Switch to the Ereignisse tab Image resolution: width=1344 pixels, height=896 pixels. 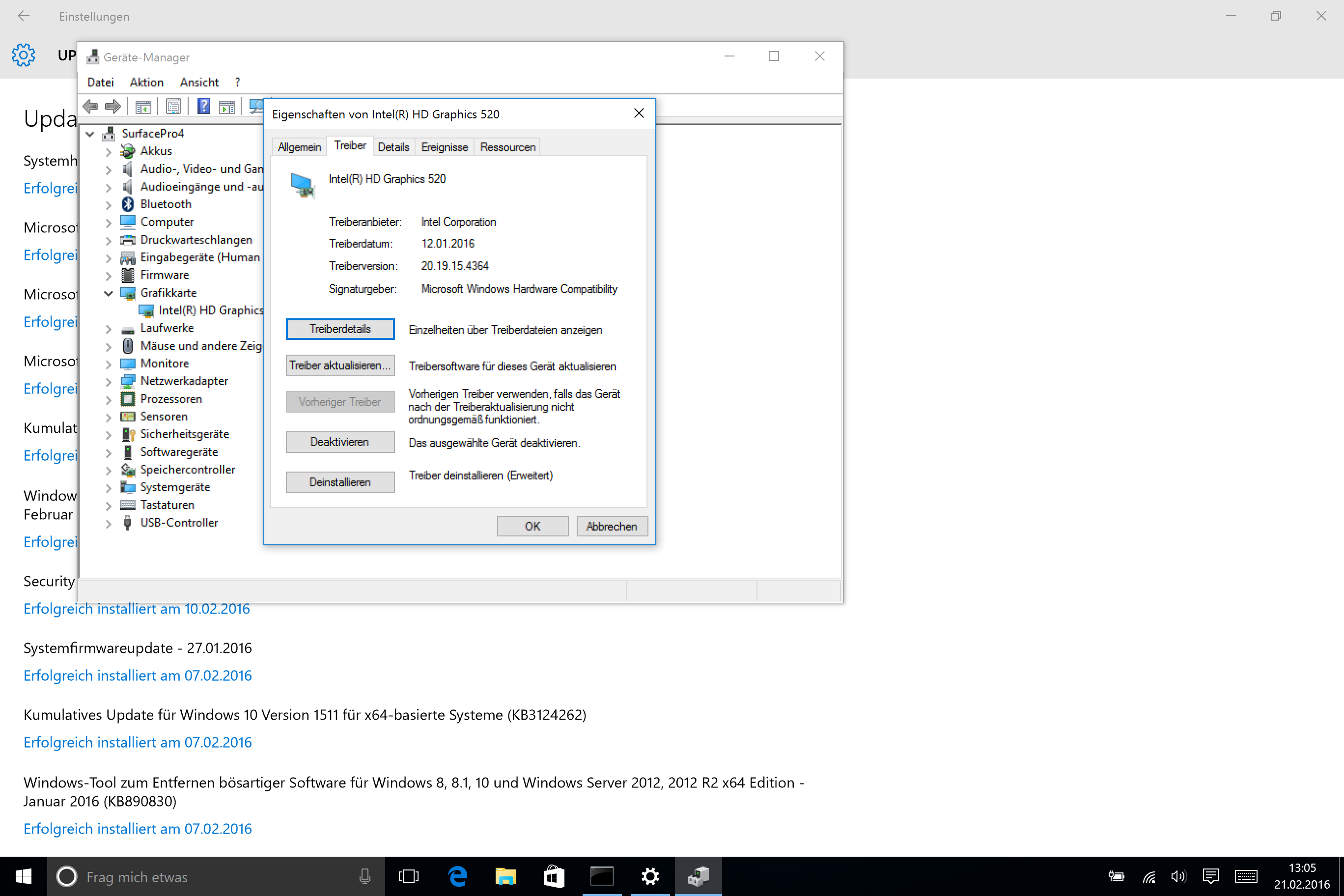445,147
